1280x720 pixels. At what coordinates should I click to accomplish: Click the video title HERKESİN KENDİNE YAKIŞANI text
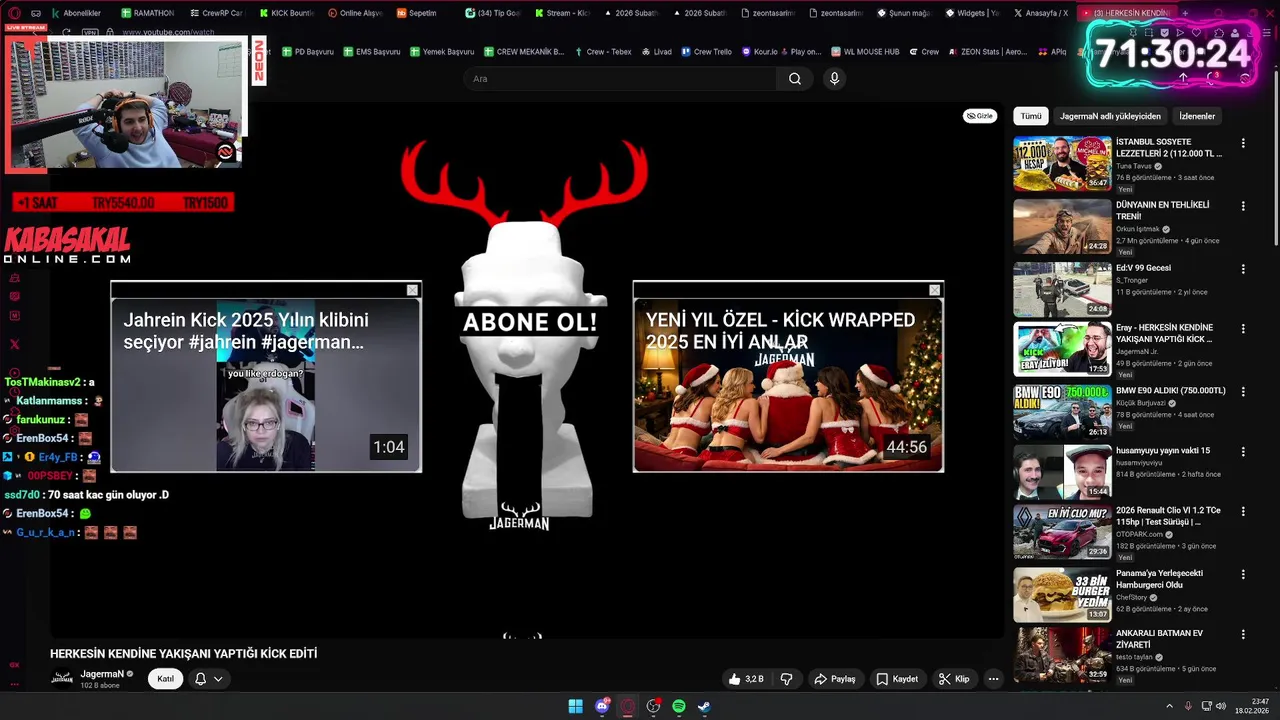[184, 653]
